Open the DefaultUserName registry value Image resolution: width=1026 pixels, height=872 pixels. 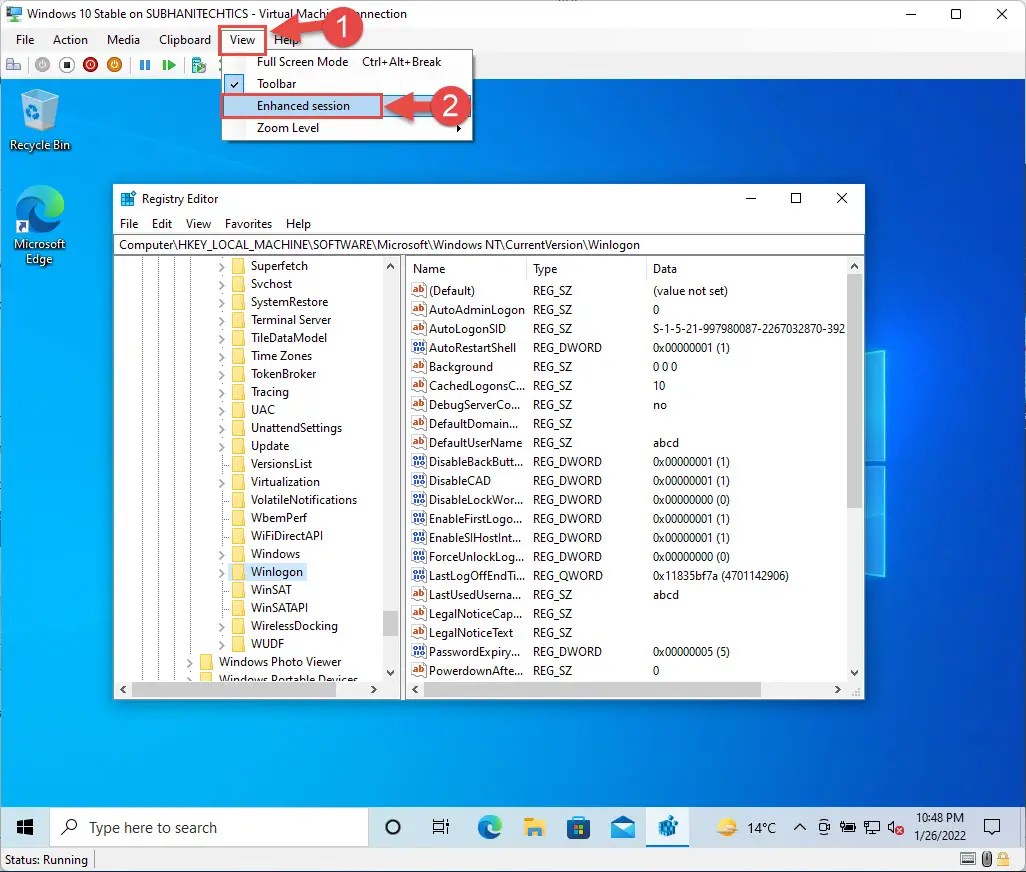475,443
